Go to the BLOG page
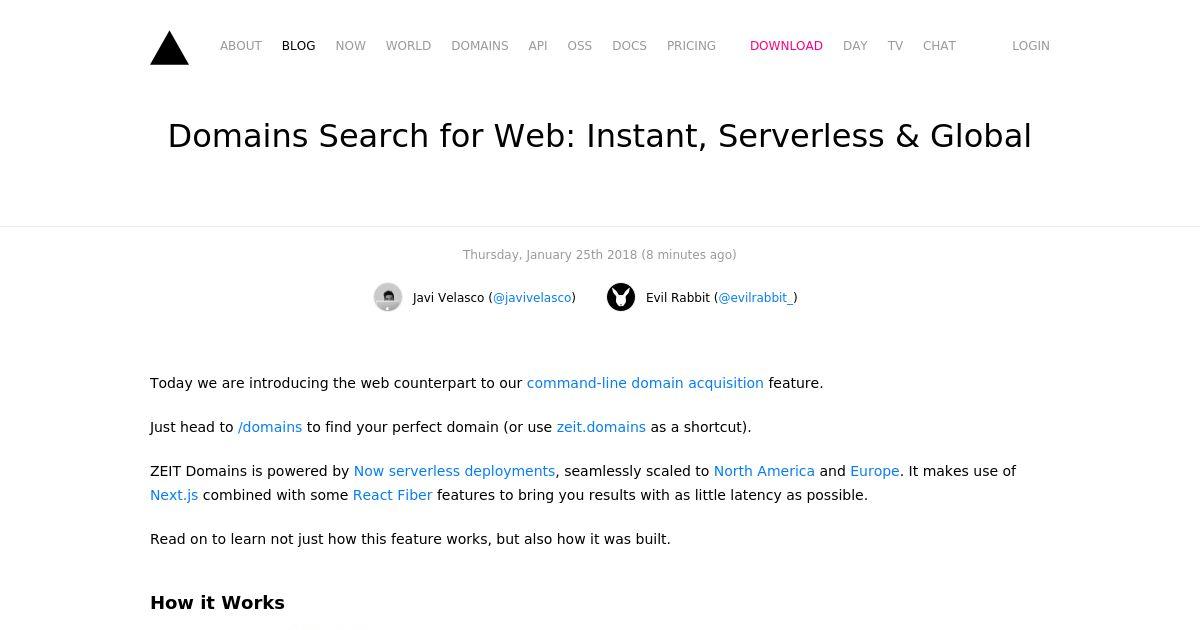This screenshot has width=1200, height=630. tap(298, 46)
